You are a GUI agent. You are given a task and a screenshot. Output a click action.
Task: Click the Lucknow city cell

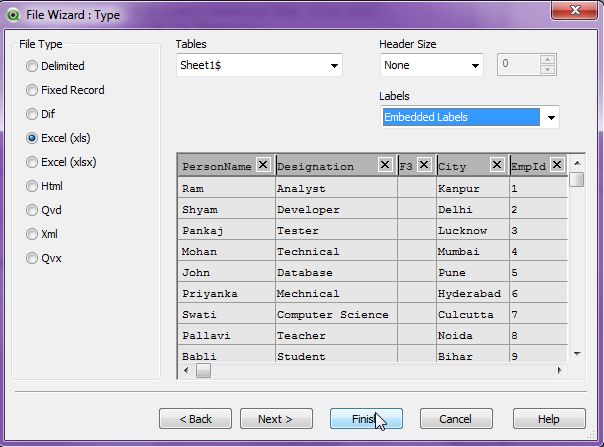coord(473,231)
